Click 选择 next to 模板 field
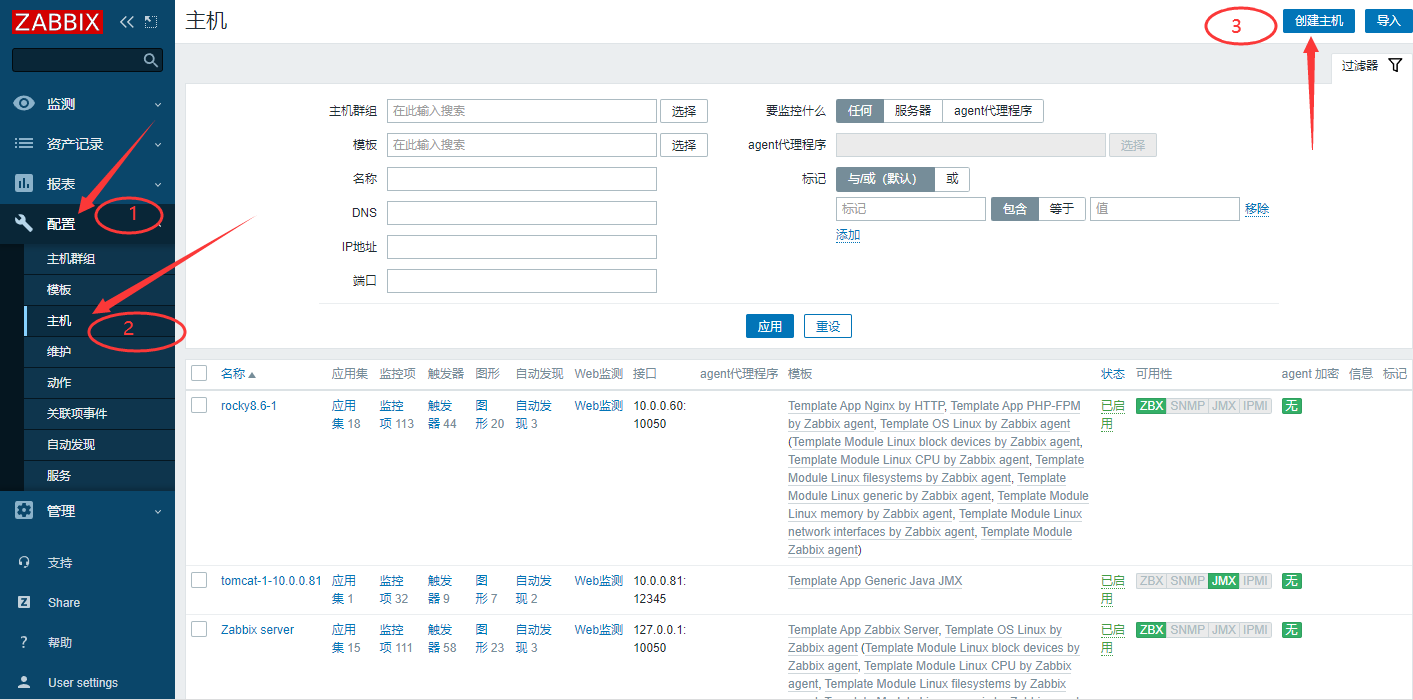1413x700 pixels. pyautogui.click(x=684, y=145)
